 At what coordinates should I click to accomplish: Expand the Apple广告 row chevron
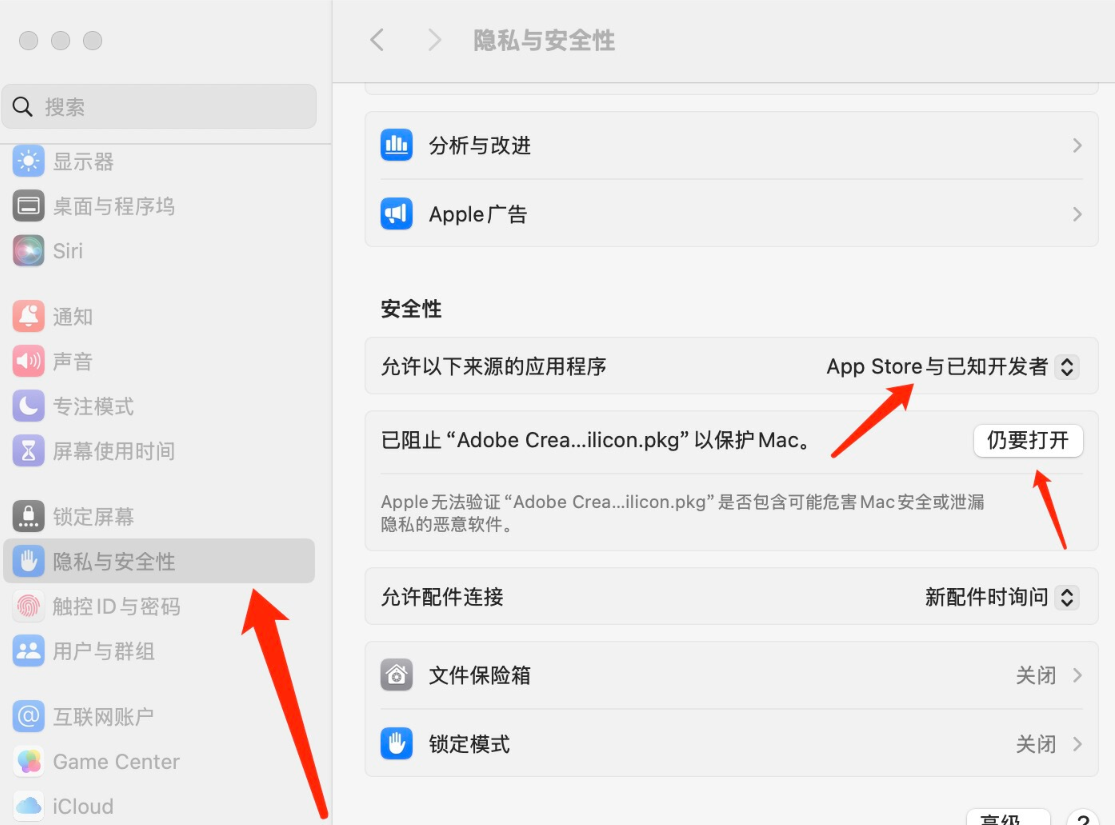click(1077, 214)
